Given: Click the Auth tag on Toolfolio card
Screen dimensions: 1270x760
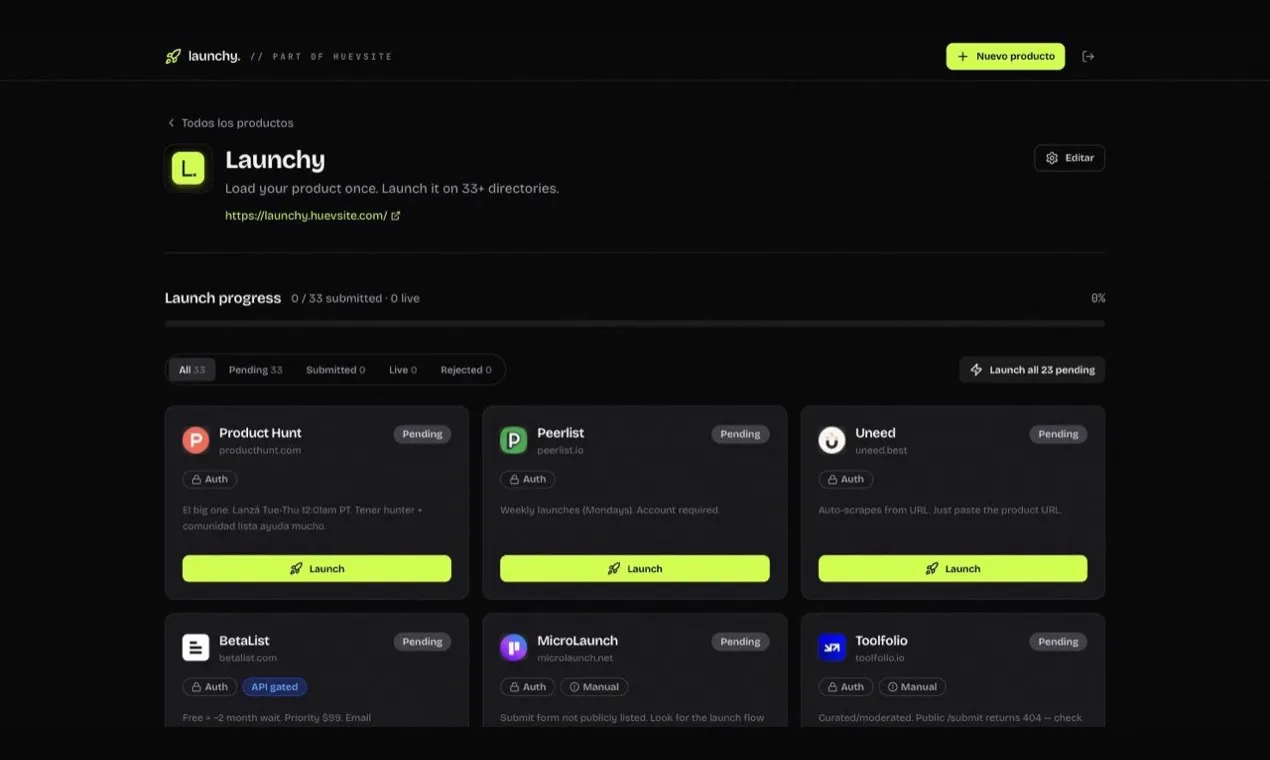Looking at the screenshot, I should click(x=846, y=687).
